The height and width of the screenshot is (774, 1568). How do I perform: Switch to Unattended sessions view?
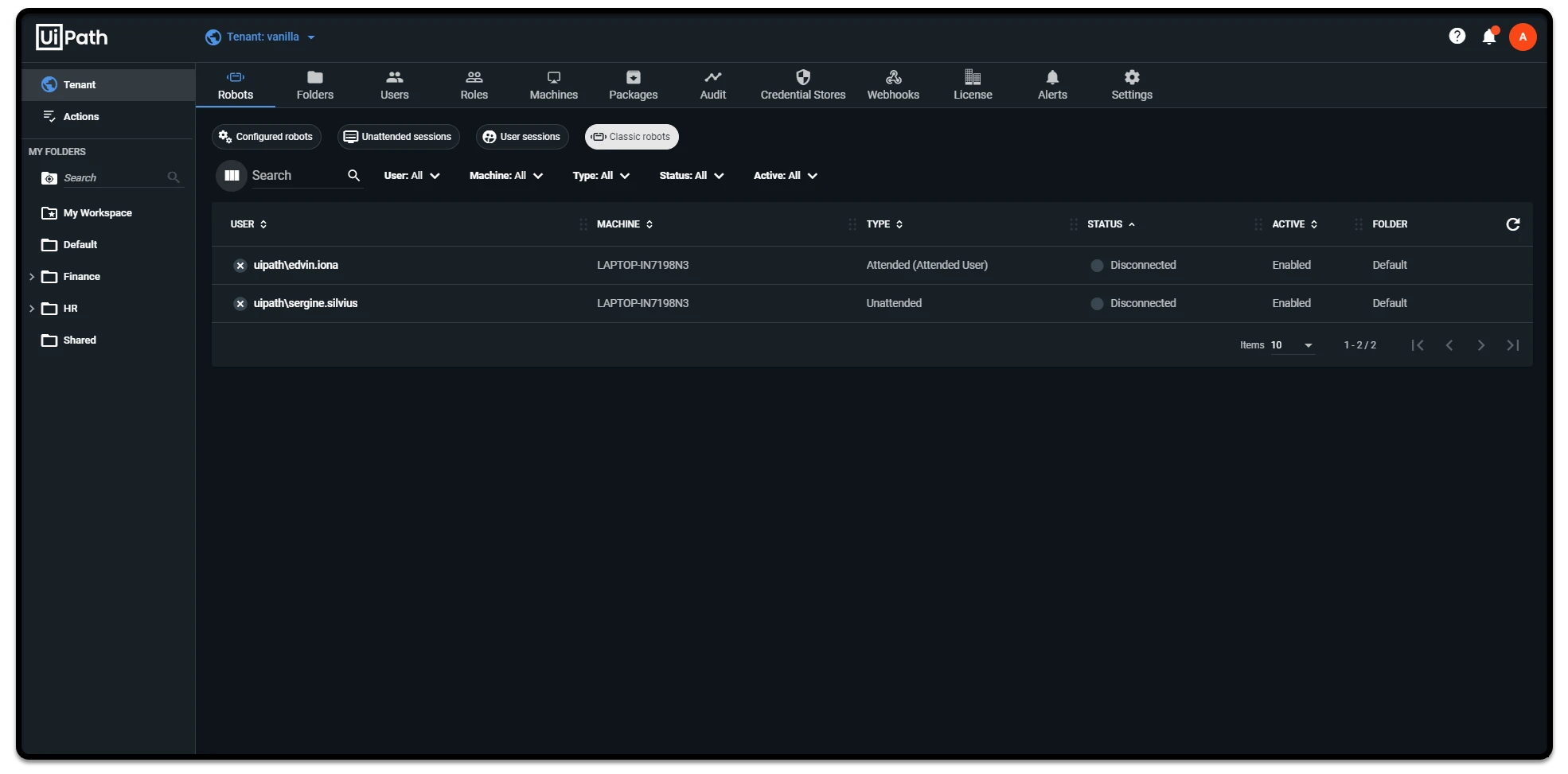(398, 137)
